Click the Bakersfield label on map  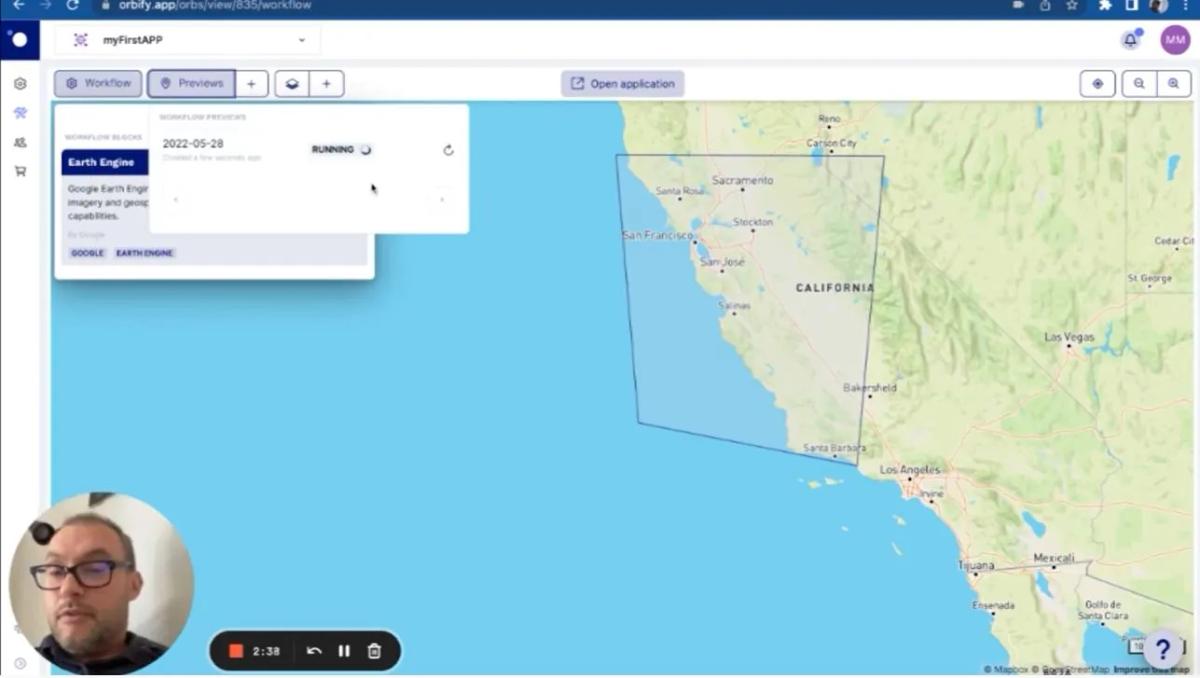pos(870,388)
